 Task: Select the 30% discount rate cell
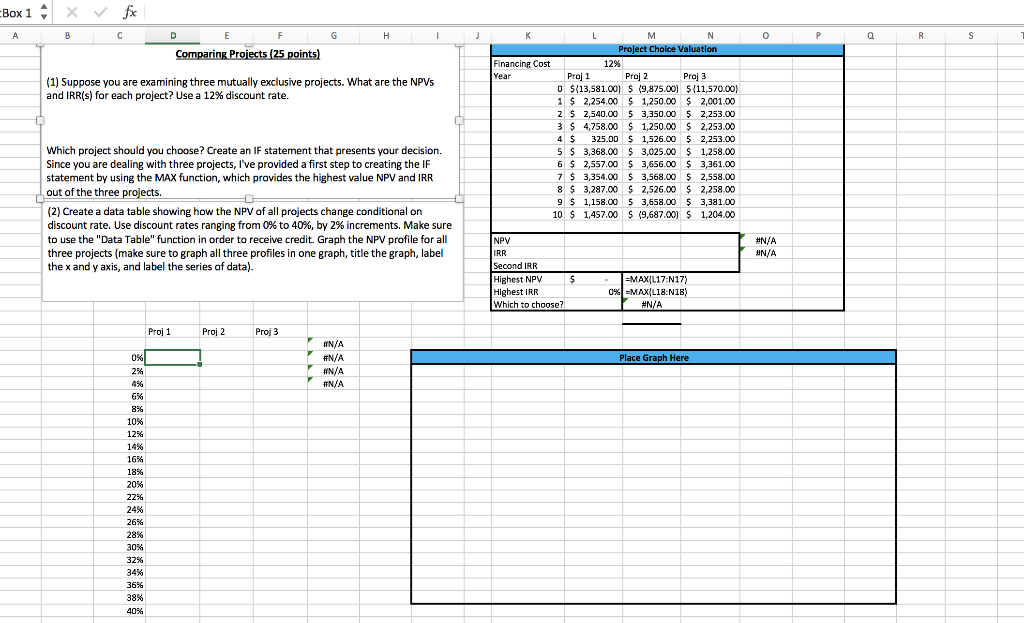tap(120, 547)
